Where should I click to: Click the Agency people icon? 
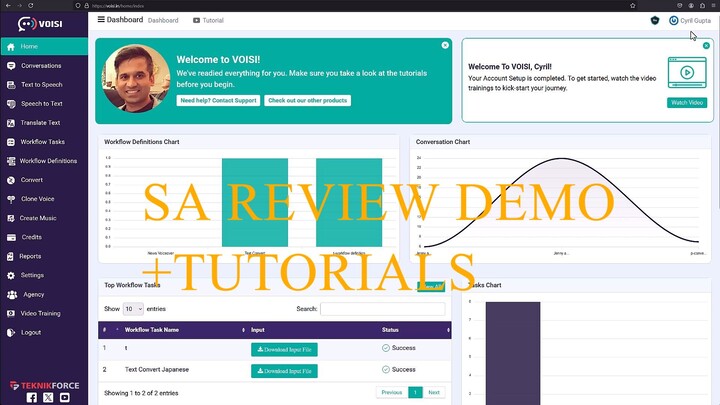click(12, 295)
